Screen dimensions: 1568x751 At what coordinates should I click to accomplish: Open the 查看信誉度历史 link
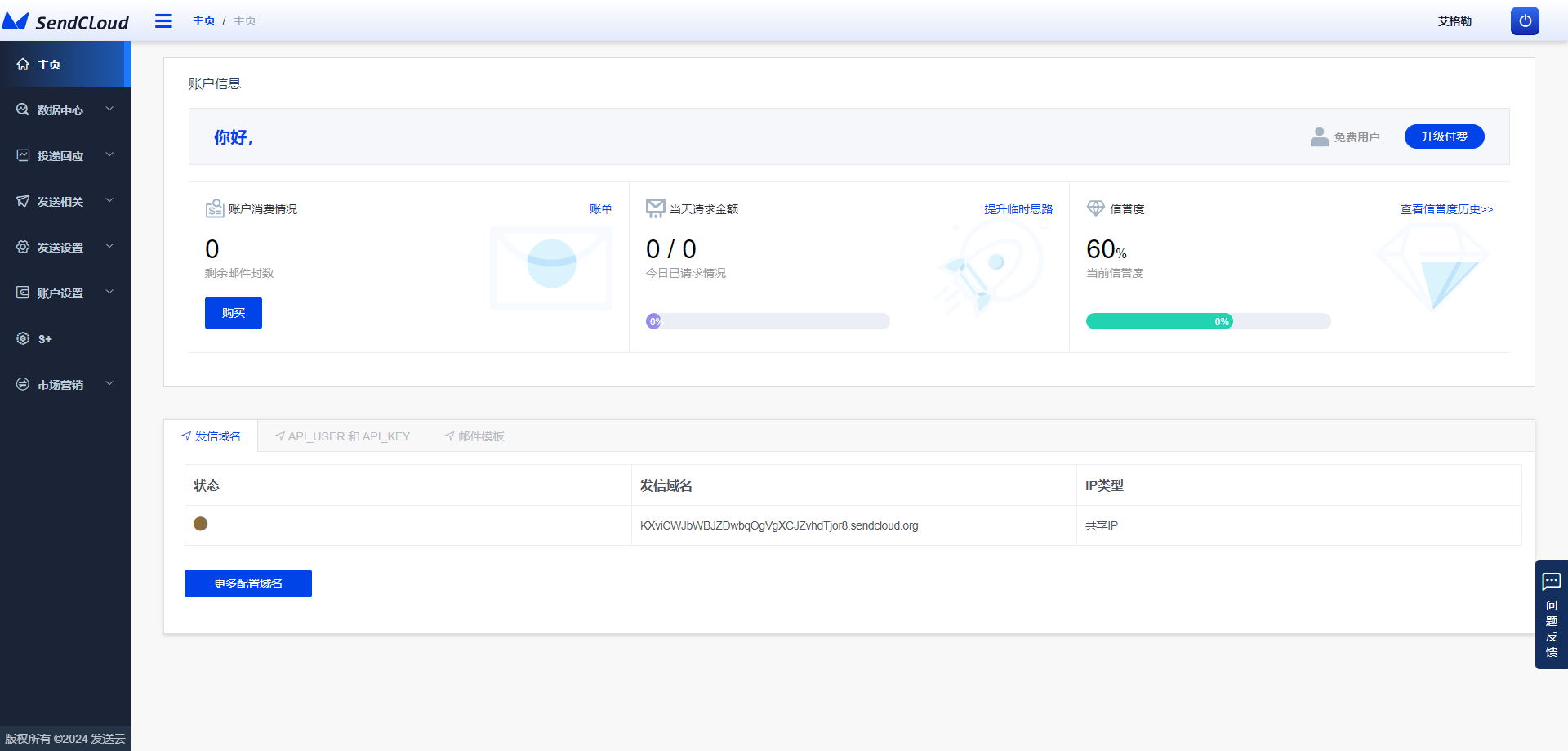coord(1445,209)
